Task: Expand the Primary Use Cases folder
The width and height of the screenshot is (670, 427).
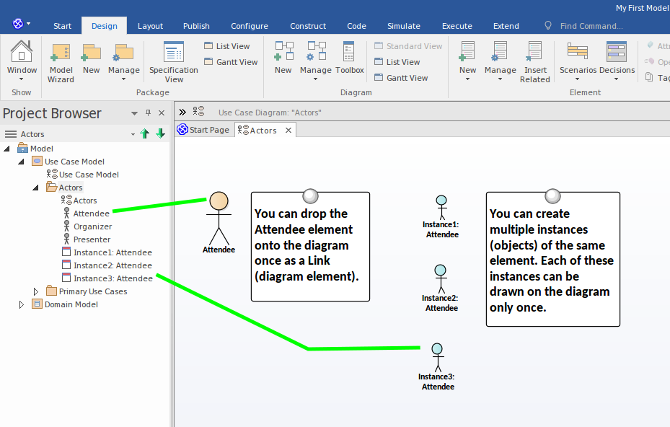Action: [37, 291]
